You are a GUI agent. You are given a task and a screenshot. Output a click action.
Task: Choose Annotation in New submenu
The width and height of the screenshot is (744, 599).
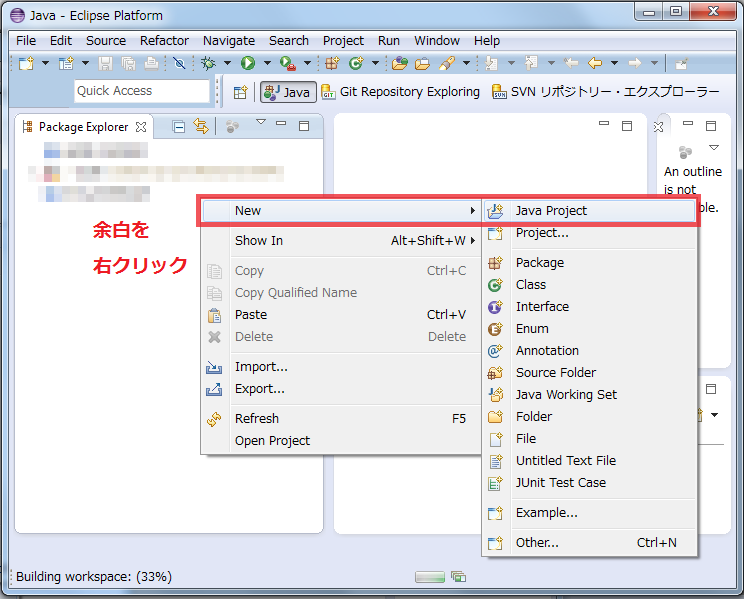(590, 351)
